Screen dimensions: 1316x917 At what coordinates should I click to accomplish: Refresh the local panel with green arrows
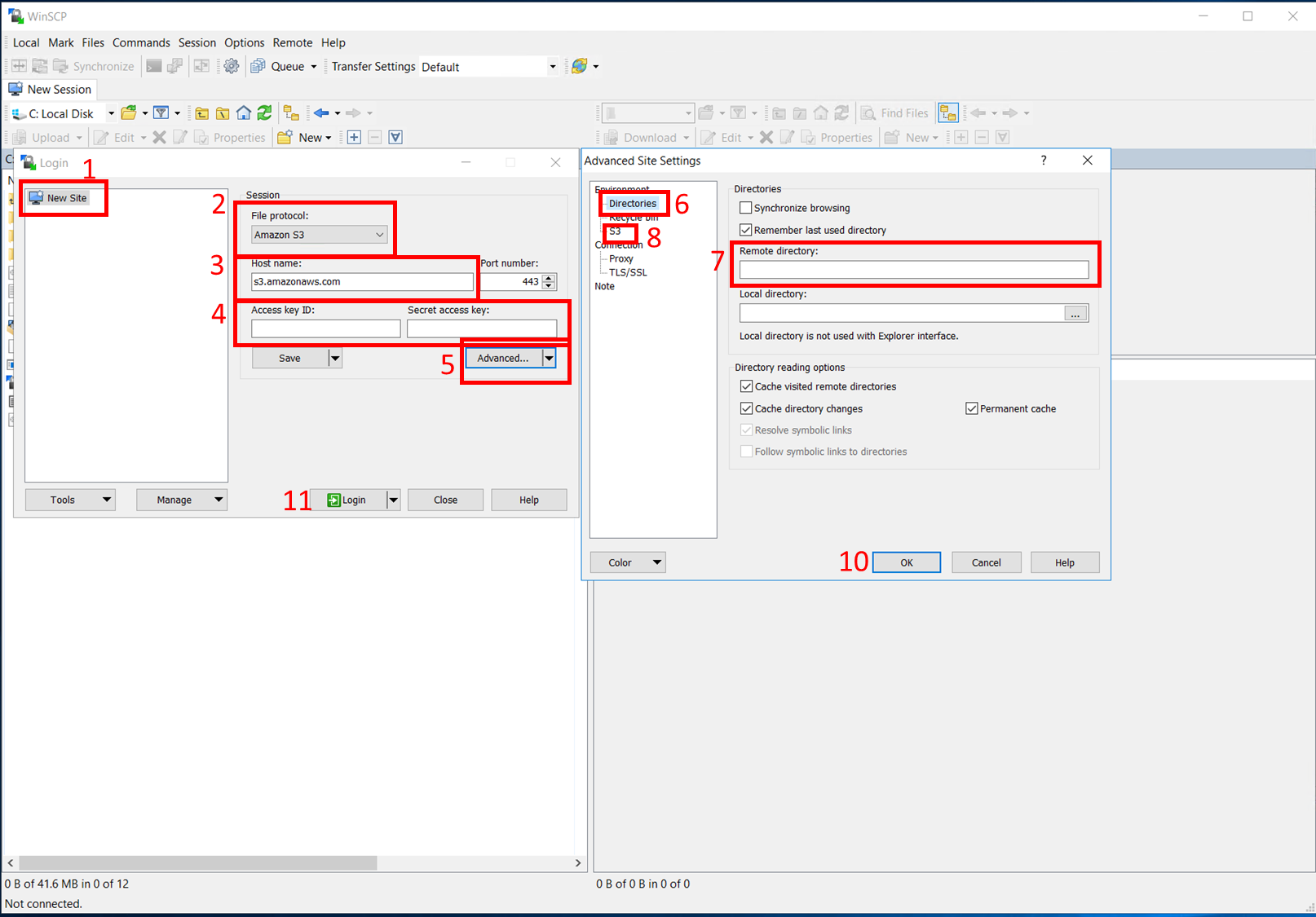pos(264,112)
